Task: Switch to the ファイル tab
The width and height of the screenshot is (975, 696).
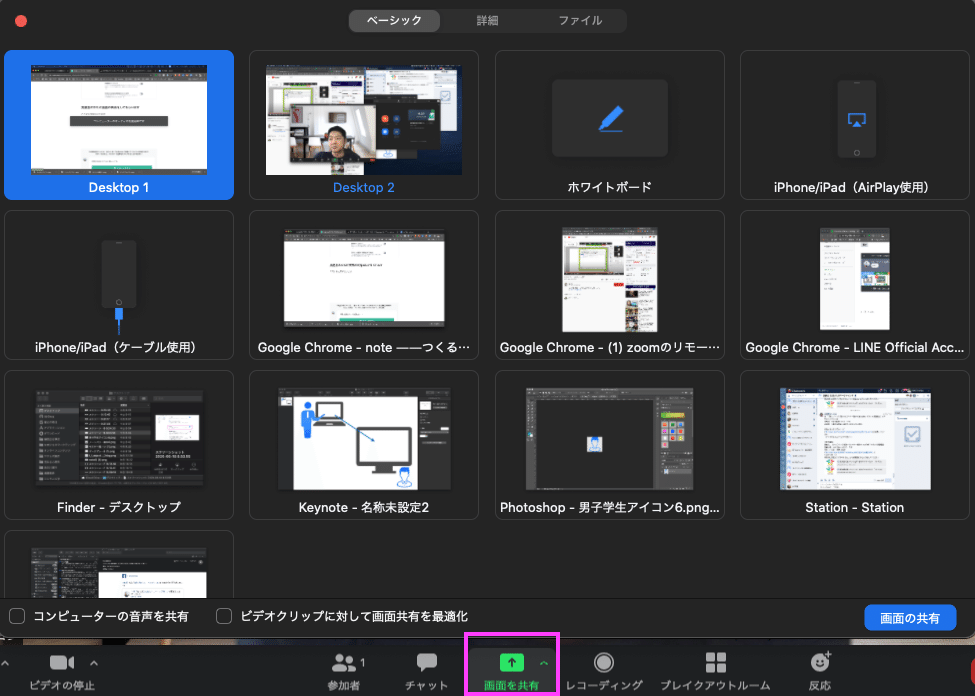Action: [581, 20]
